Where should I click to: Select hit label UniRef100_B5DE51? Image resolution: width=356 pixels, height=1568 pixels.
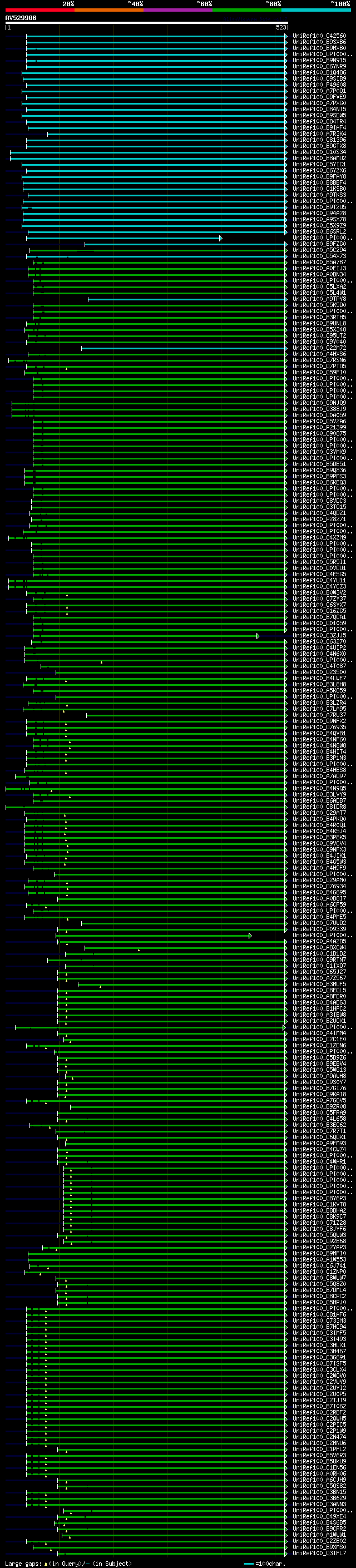[x=319, y=464]
